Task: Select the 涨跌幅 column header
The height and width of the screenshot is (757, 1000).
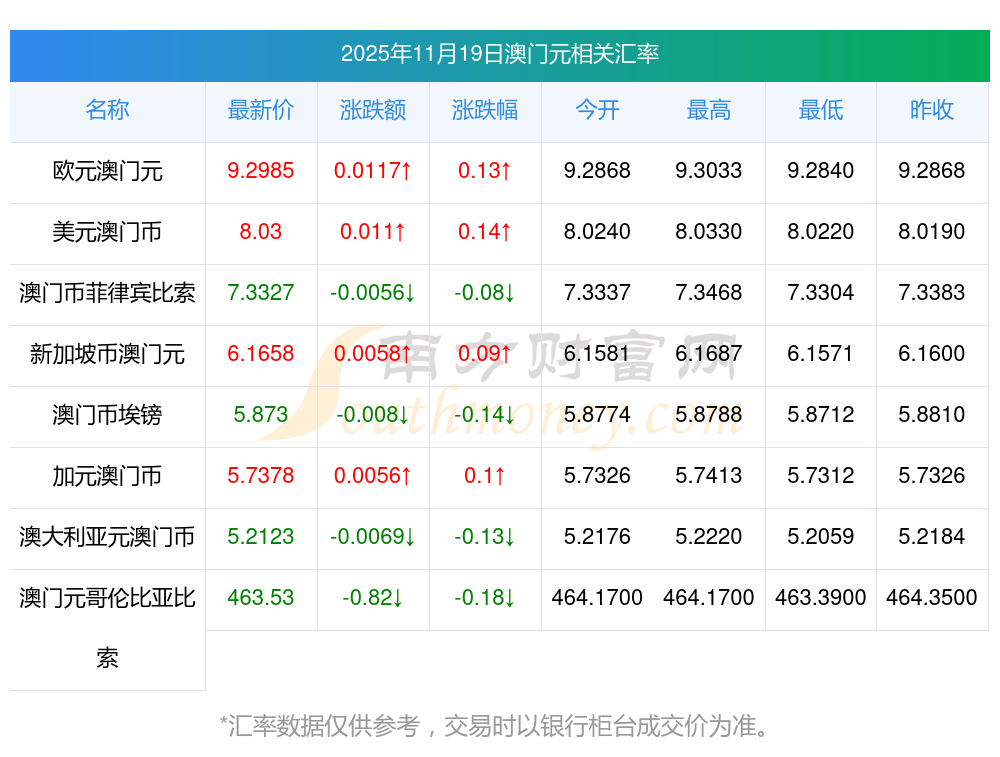Action: (485, 110)
